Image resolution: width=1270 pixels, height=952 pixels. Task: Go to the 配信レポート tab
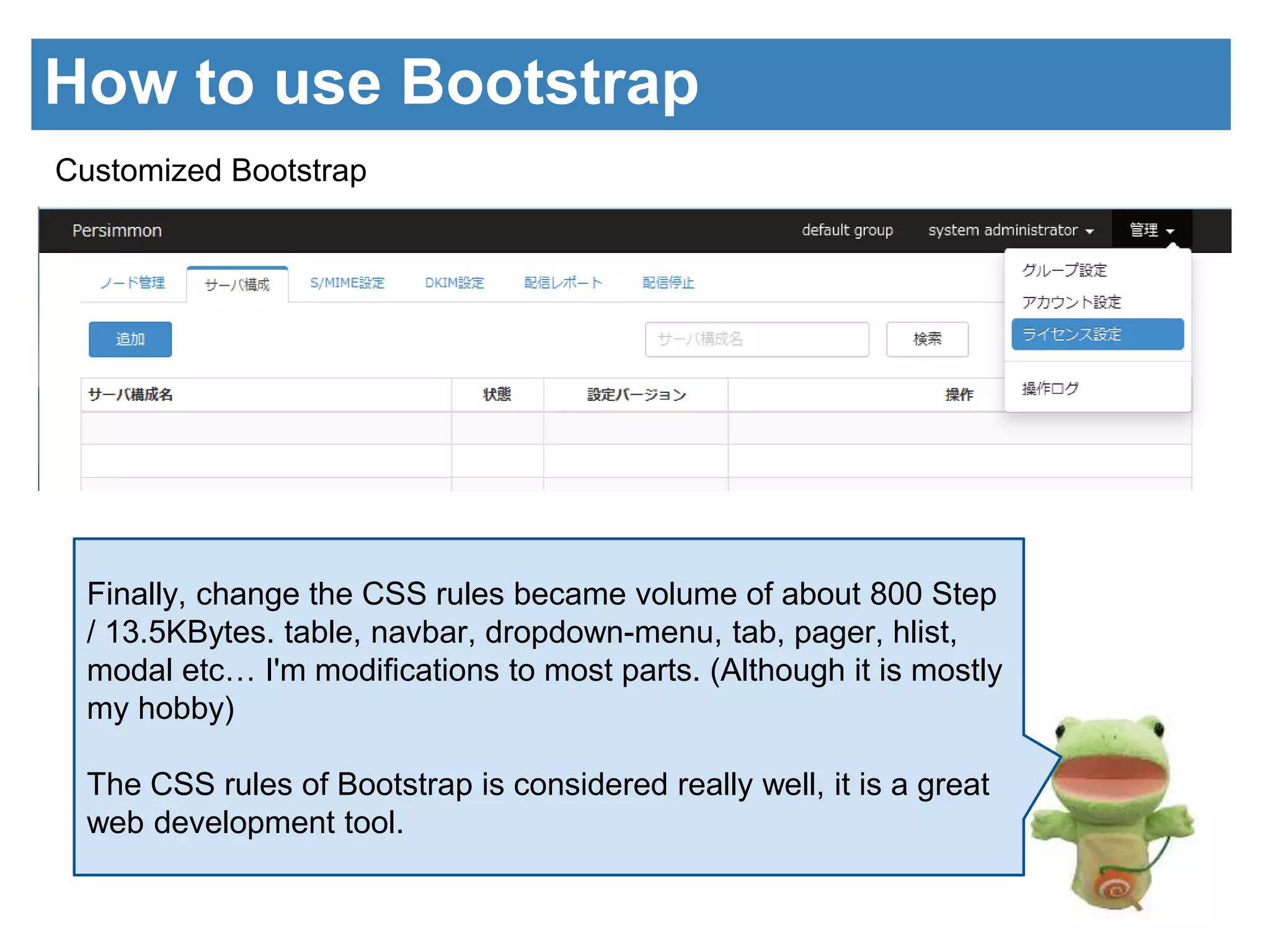563,283
